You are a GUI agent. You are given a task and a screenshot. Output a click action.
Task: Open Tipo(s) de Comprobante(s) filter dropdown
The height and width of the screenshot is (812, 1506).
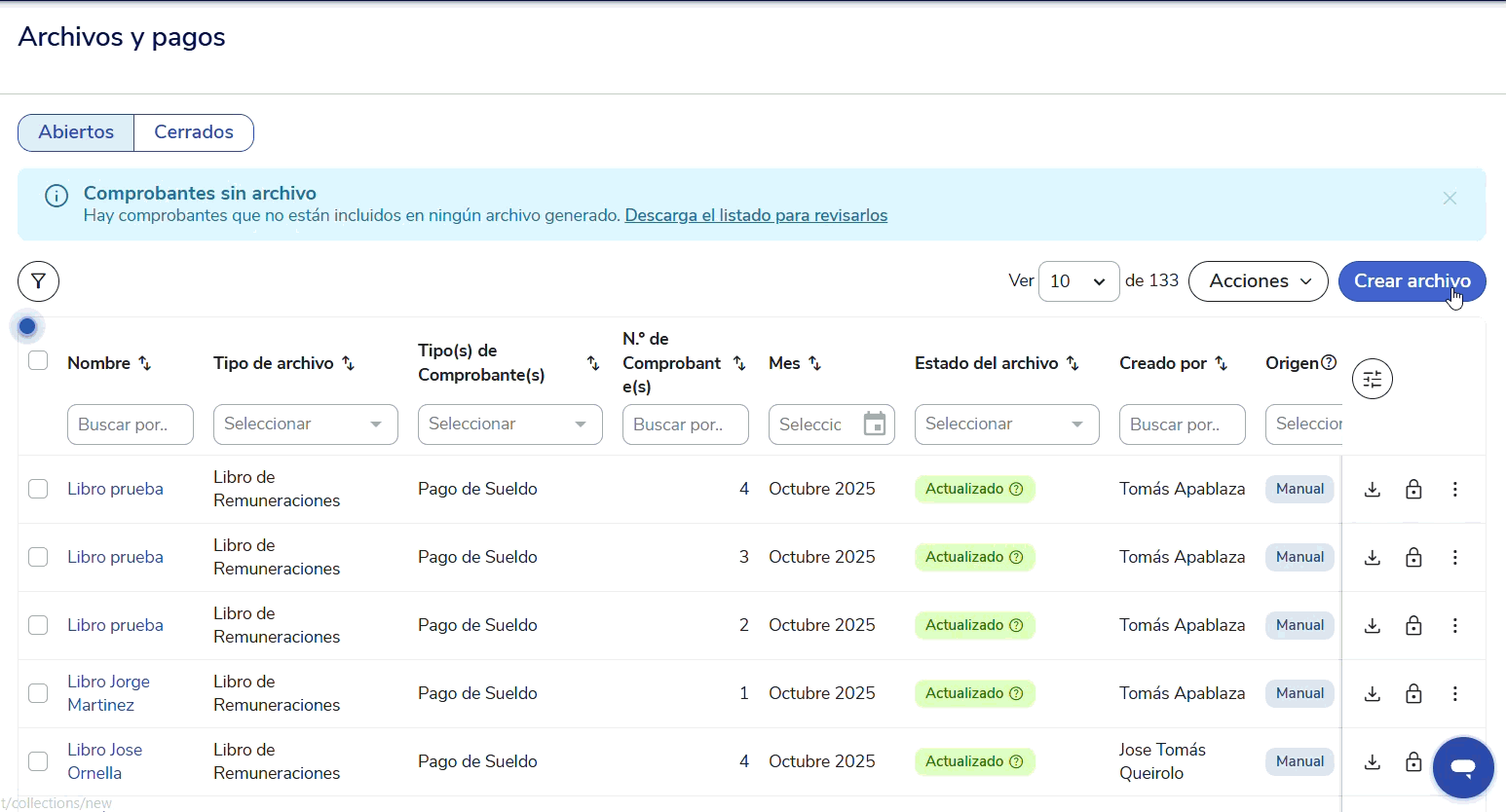[510, 424]
